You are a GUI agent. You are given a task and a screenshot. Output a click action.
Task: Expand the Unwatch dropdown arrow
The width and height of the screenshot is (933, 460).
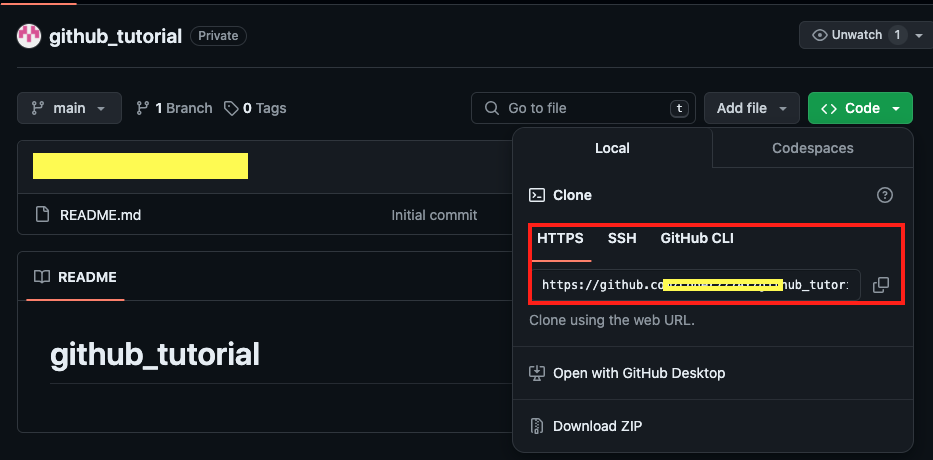(x=919, y=36)
